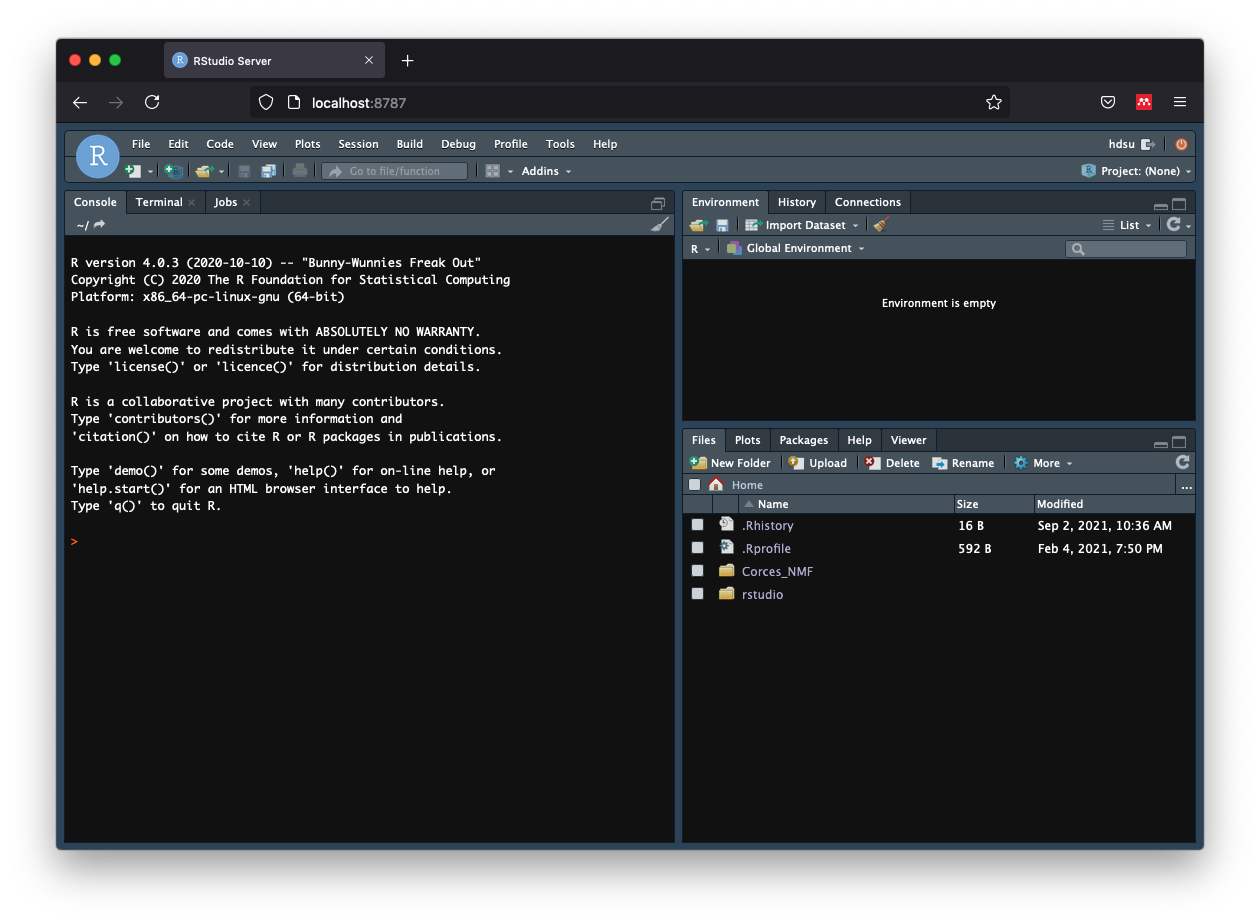The height and width of the screenshot is (924, 1260).
Task: Clear environment objects using broom icon
Action: pyautogui.click(x=881, y=225)
